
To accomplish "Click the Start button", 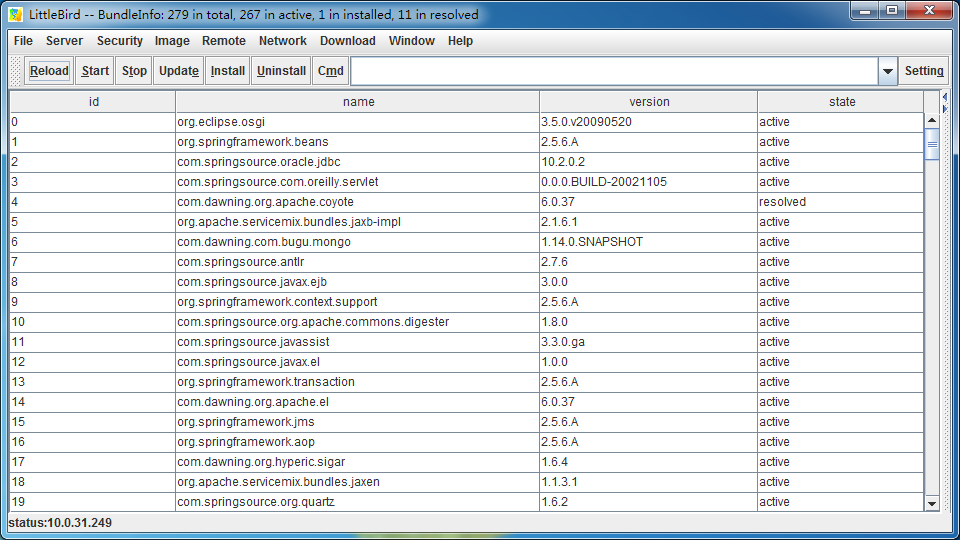I will point(95,71).
